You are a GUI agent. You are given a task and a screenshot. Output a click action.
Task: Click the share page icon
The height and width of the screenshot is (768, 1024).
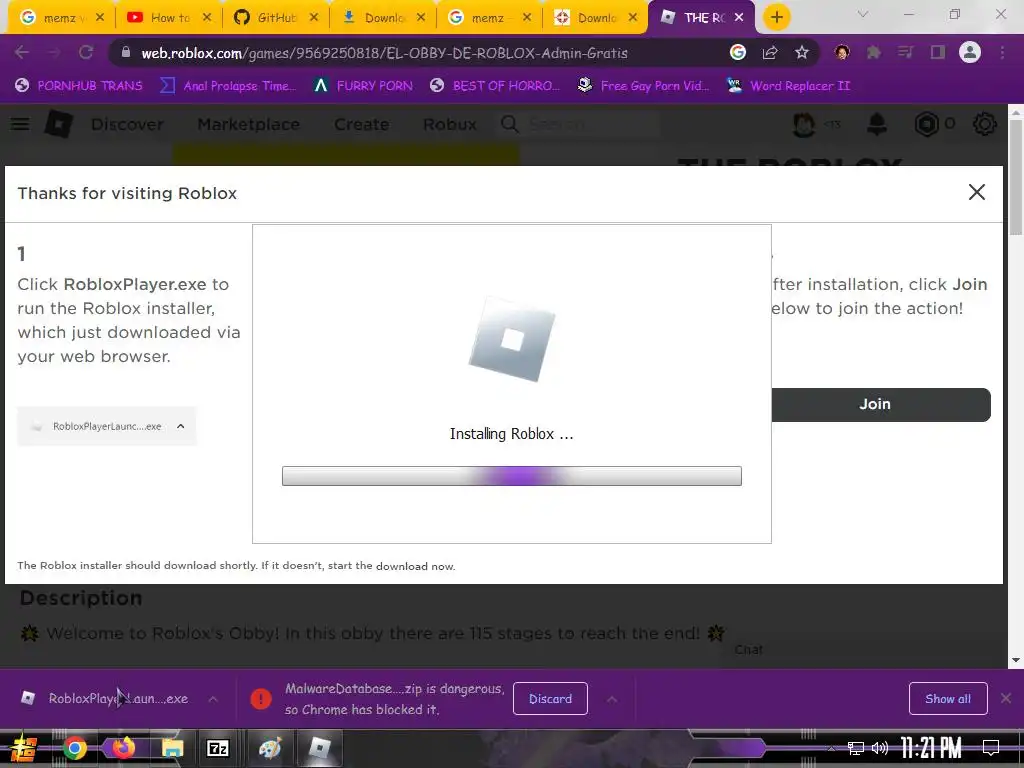click(x=770, y=53)
